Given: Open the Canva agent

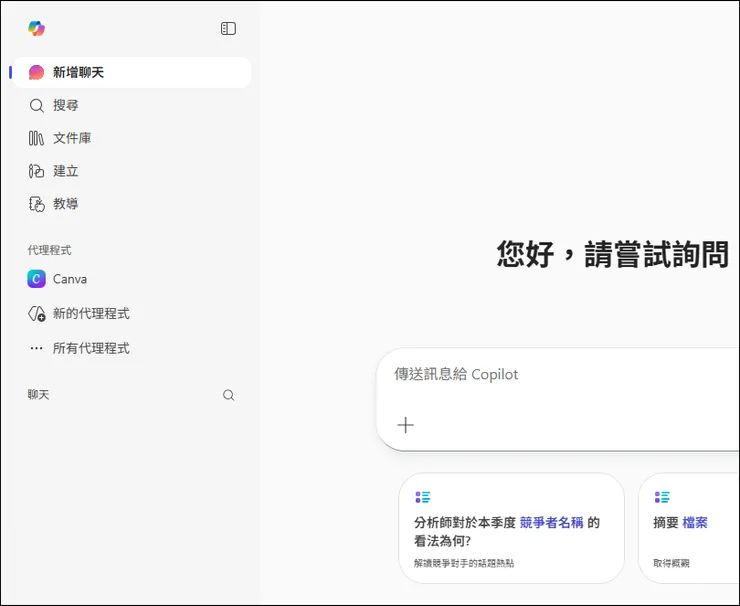Looking at the screenshot, I should [133, 279].
